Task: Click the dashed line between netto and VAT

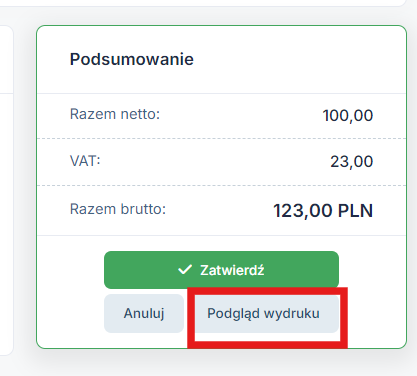Action: [221, 138]
